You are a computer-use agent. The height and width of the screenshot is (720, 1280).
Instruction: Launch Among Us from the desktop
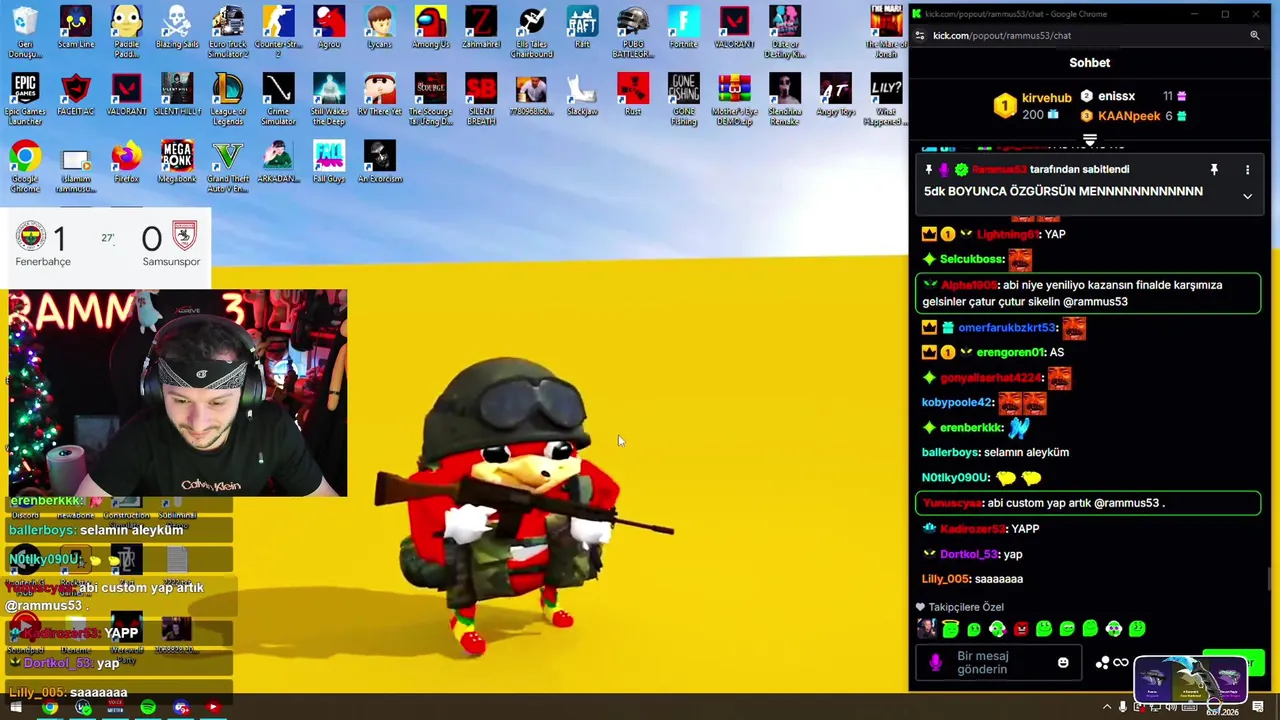point(430,28)
